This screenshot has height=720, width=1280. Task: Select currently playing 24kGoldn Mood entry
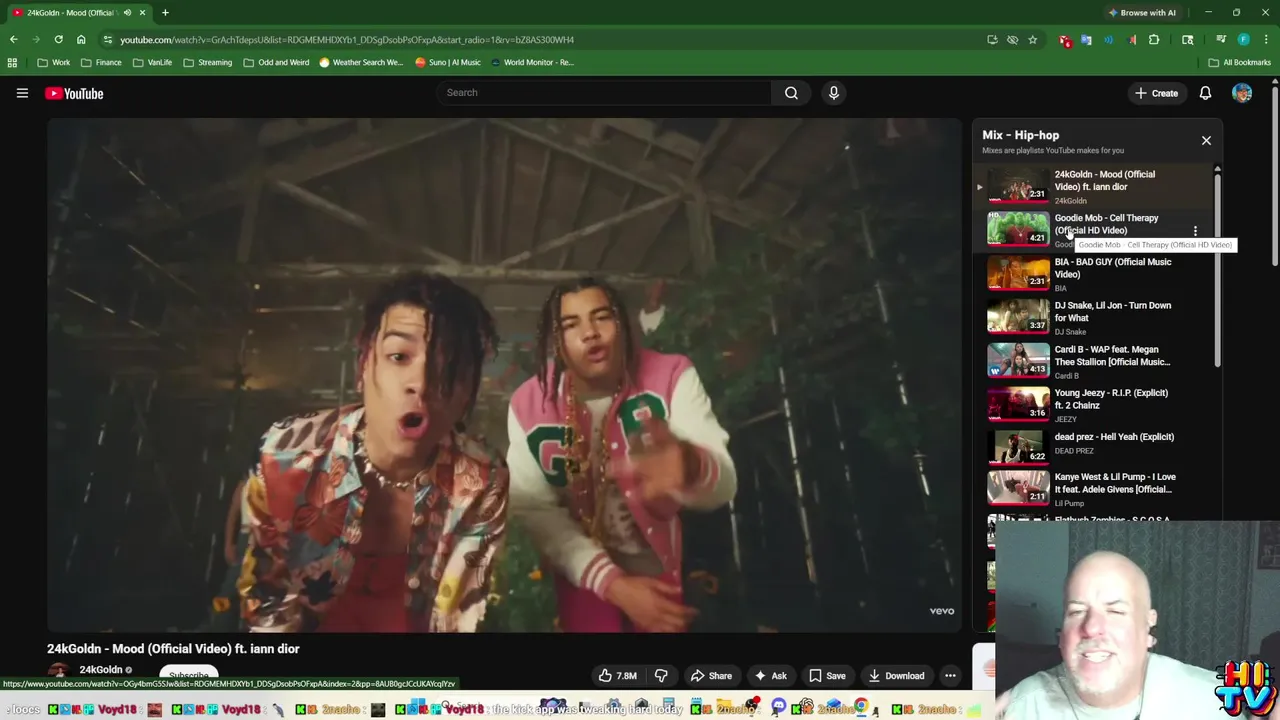point(1095,187)
